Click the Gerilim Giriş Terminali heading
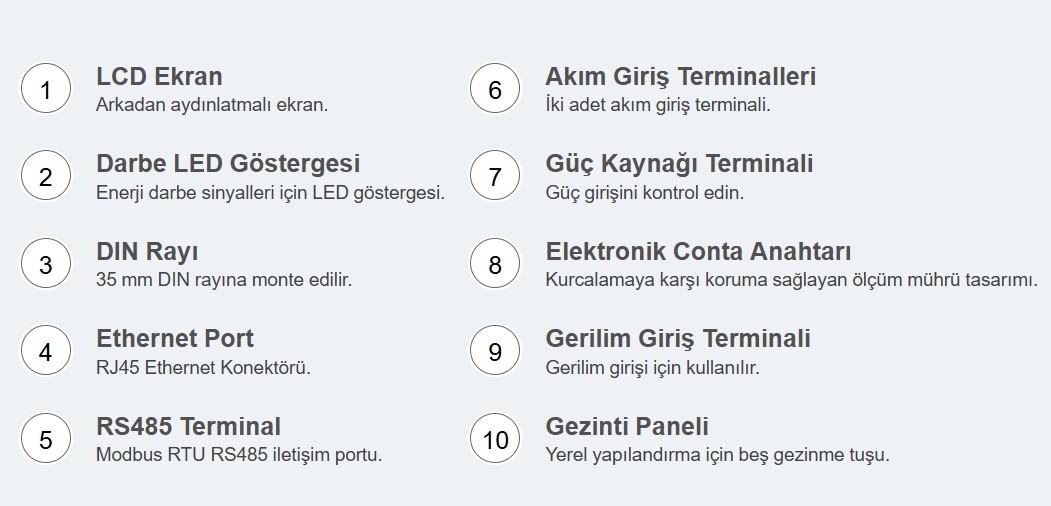The height and width of the screenshot is (506, 1051). pyautogui.click(x=678, y=338)
